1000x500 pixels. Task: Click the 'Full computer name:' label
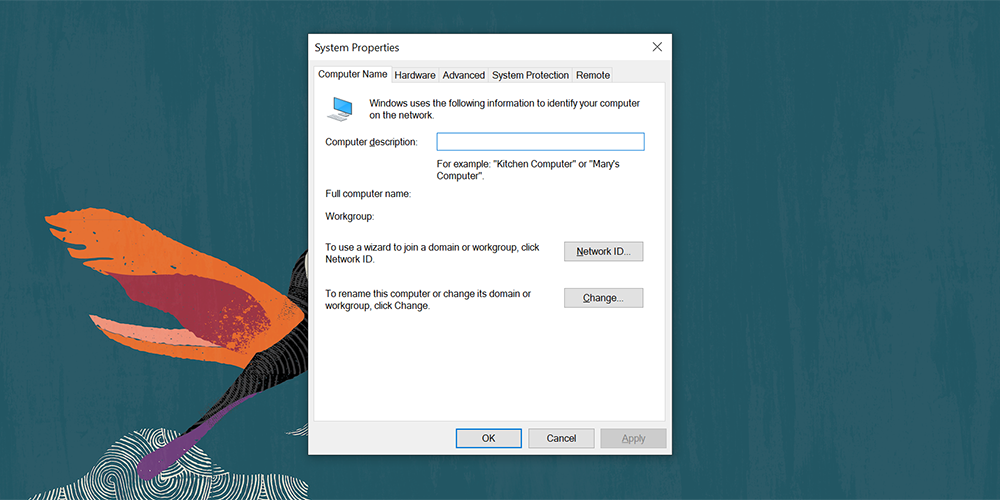pos(368,194)
